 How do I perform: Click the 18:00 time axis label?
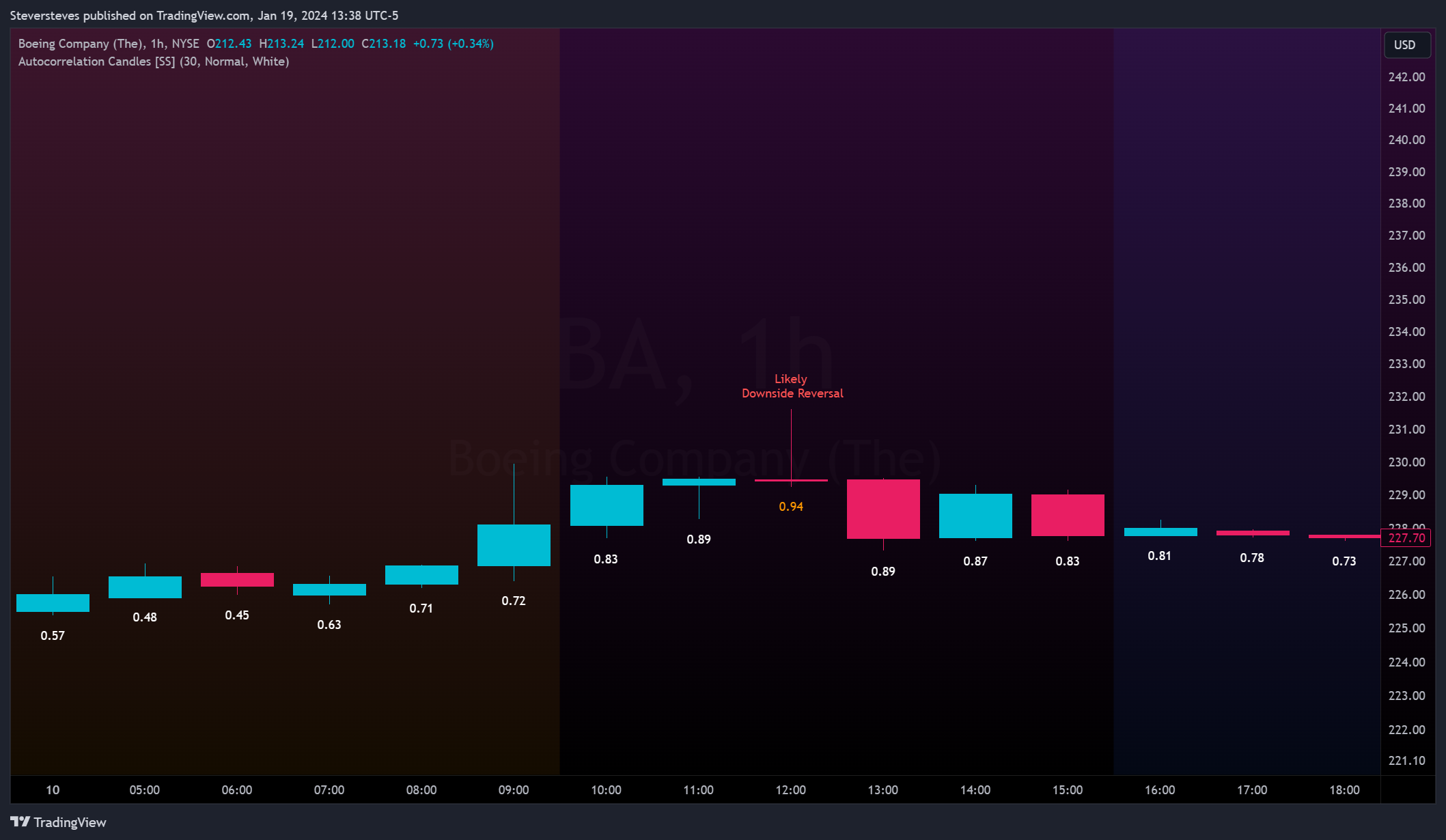click(x=1344, y=790)
